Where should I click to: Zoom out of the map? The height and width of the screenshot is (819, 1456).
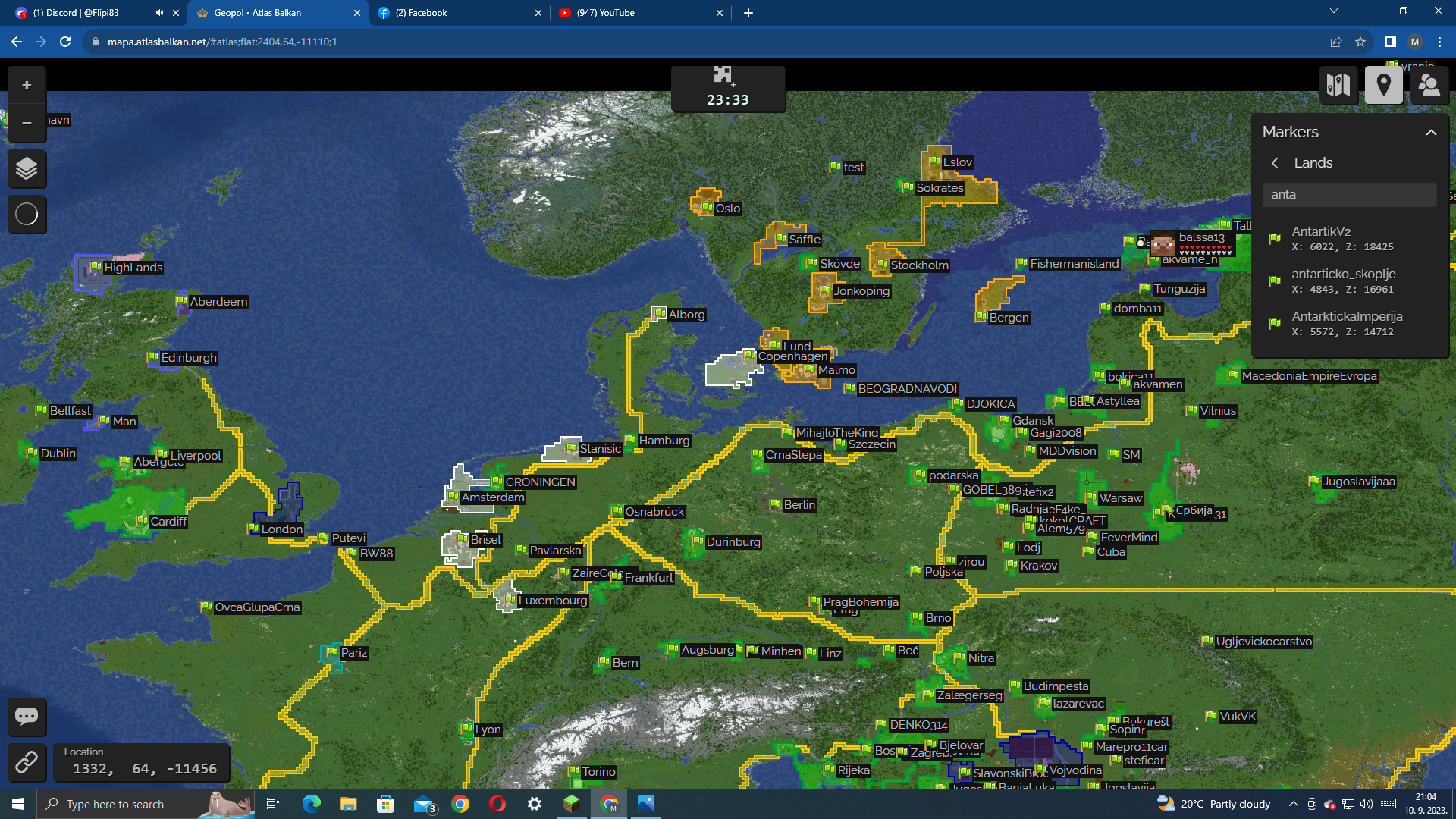27,123
